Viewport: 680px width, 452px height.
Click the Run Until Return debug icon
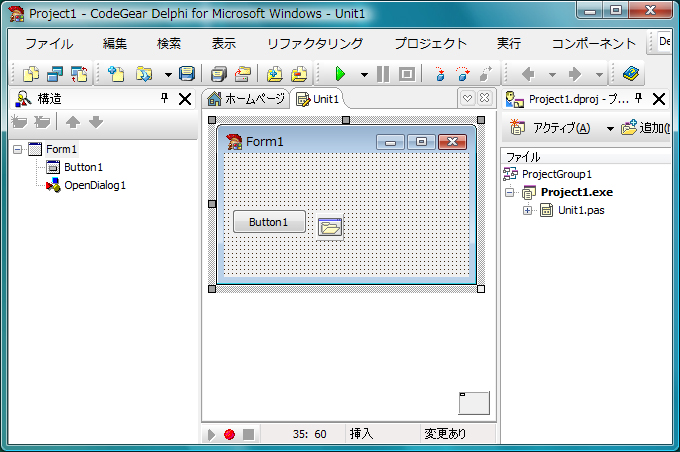click(486, 74)
